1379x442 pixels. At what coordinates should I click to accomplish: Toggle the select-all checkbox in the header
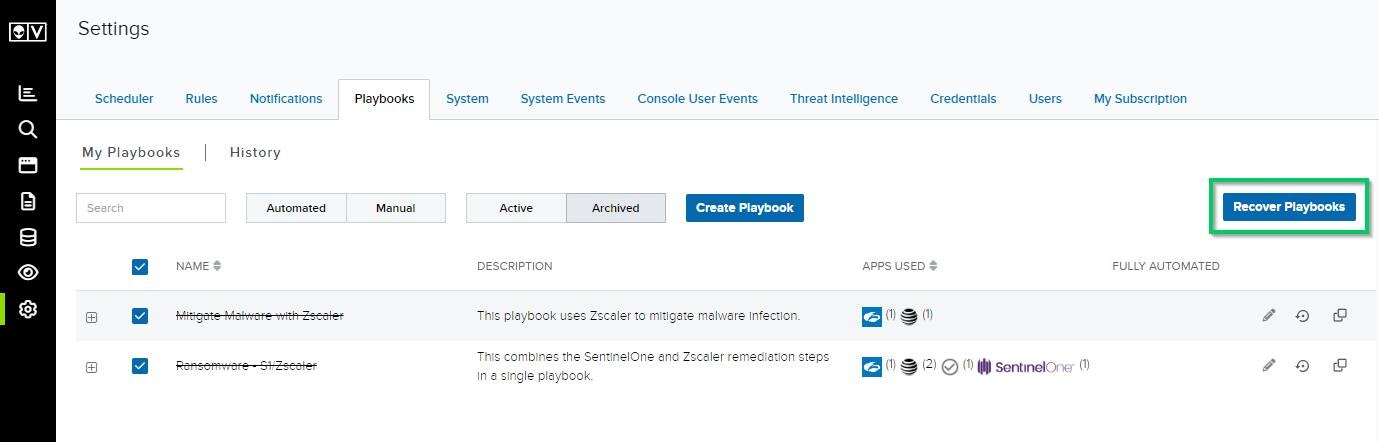click(140, 266)
